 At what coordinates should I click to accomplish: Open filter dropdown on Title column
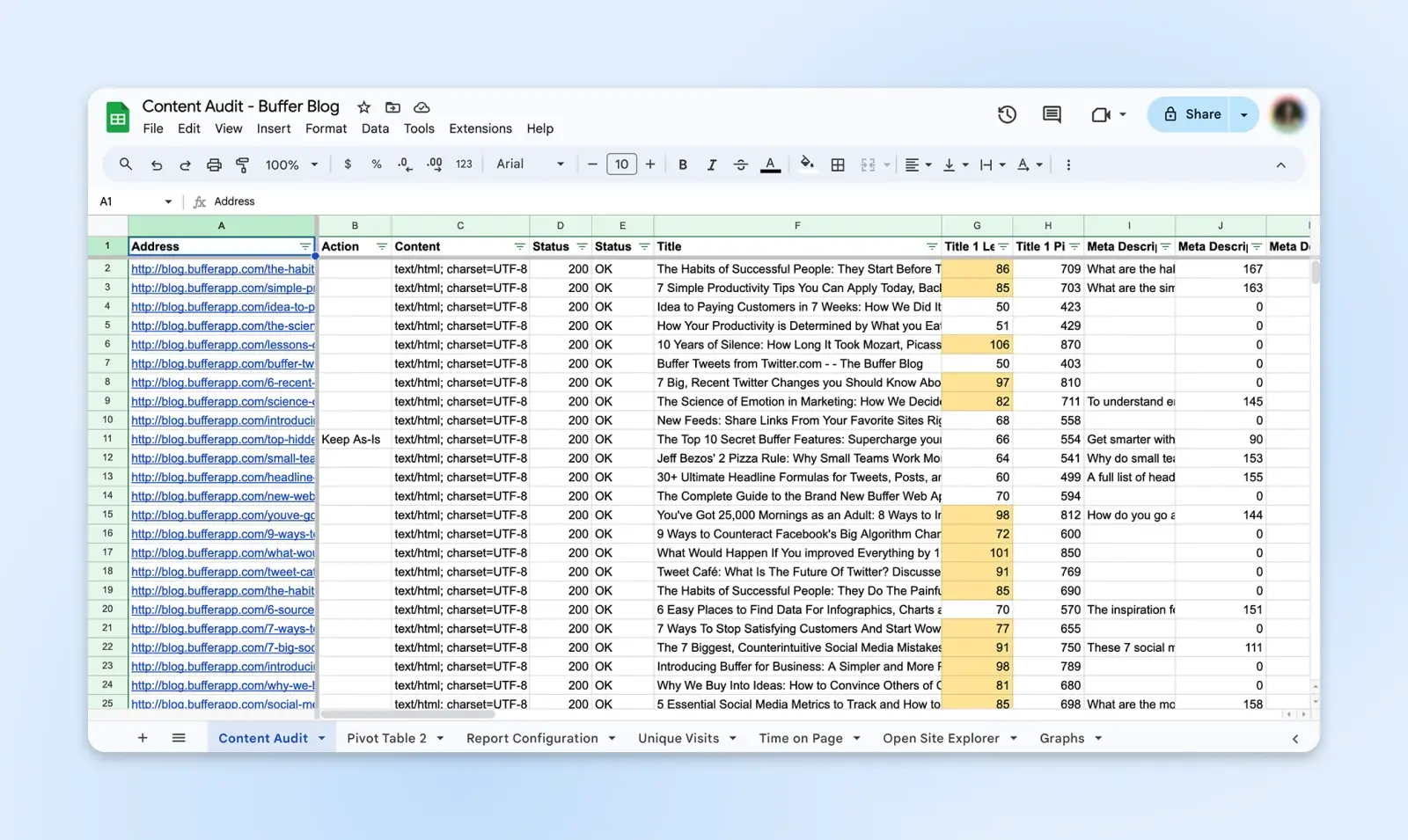point(931,247)
